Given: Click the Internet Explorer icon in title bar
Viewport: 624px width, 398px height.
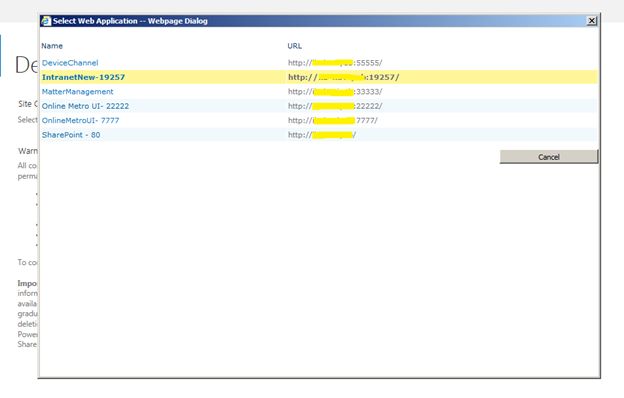Looking at the screenshot, I should click(x=46, y=21).
